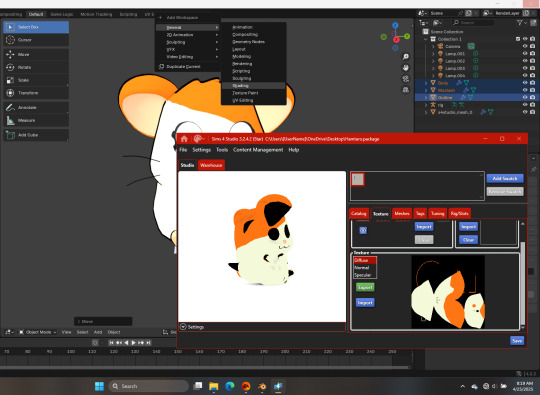Choose the Transform tool in Blender
Viewport: 540px width, 395px height.
[x=36, y=93]
